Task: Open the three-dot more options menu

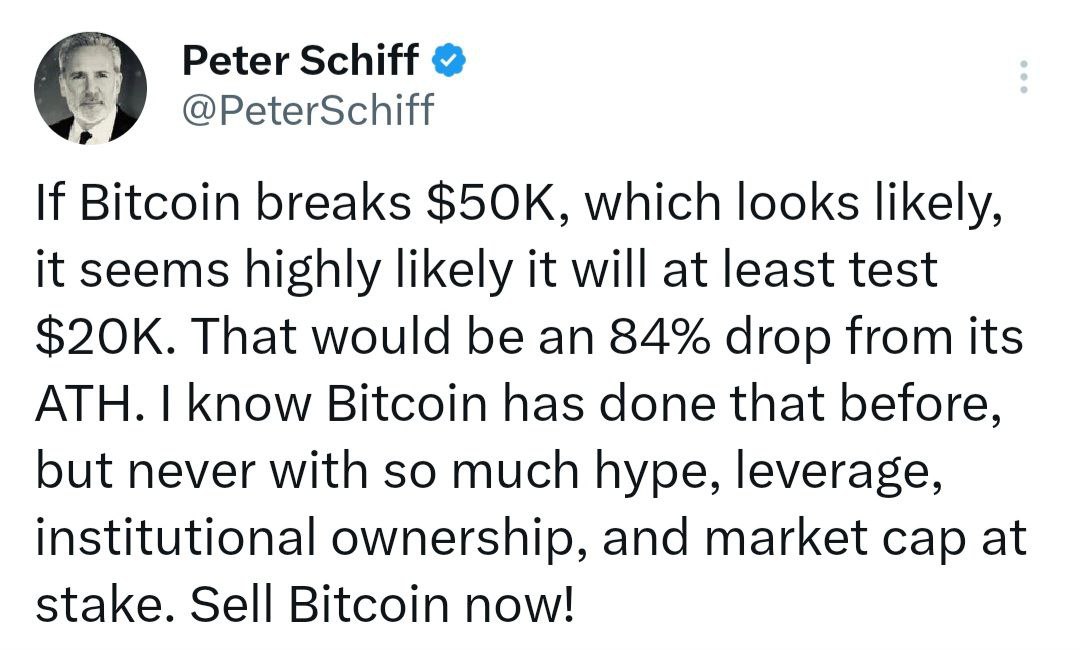Action: click(1022, 77)
